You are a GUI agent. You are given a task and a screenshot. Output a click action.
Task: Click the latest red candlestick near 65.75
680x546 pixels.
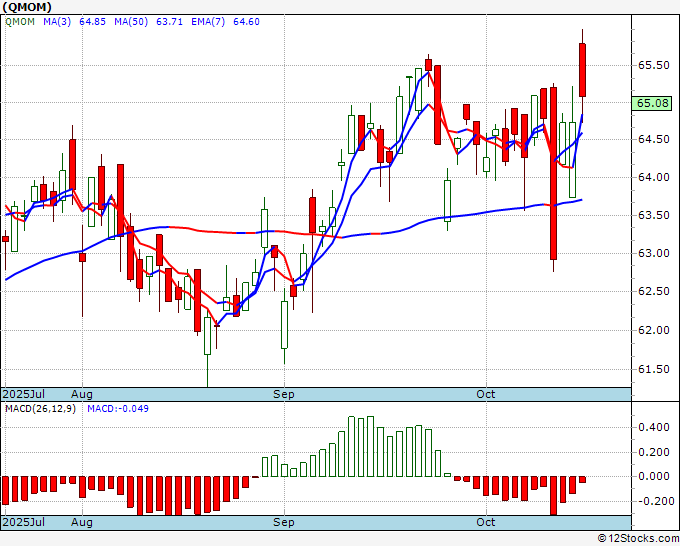582,70
